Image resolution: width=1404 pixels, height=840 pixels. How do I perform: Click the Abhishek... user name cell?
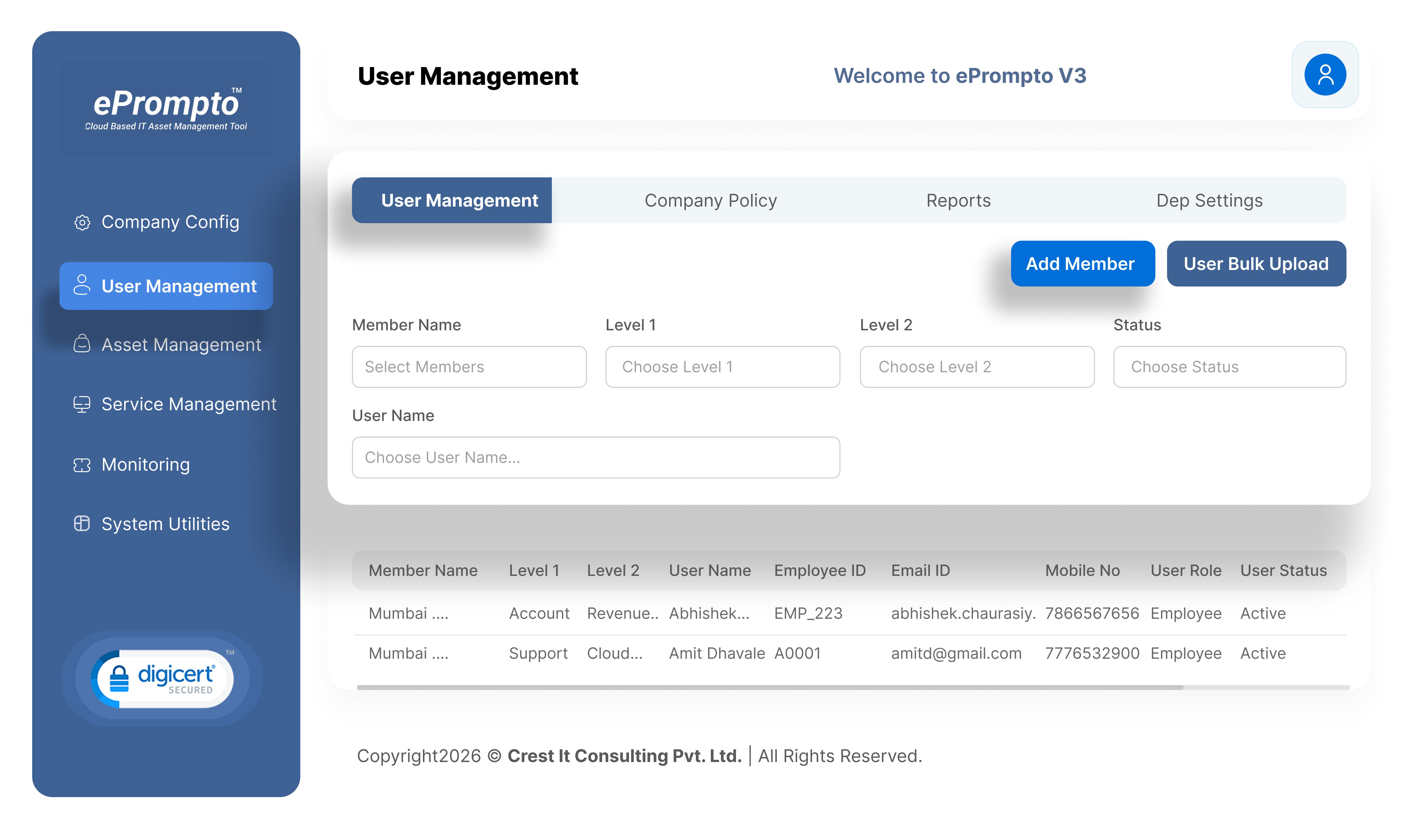coord(709,614)
